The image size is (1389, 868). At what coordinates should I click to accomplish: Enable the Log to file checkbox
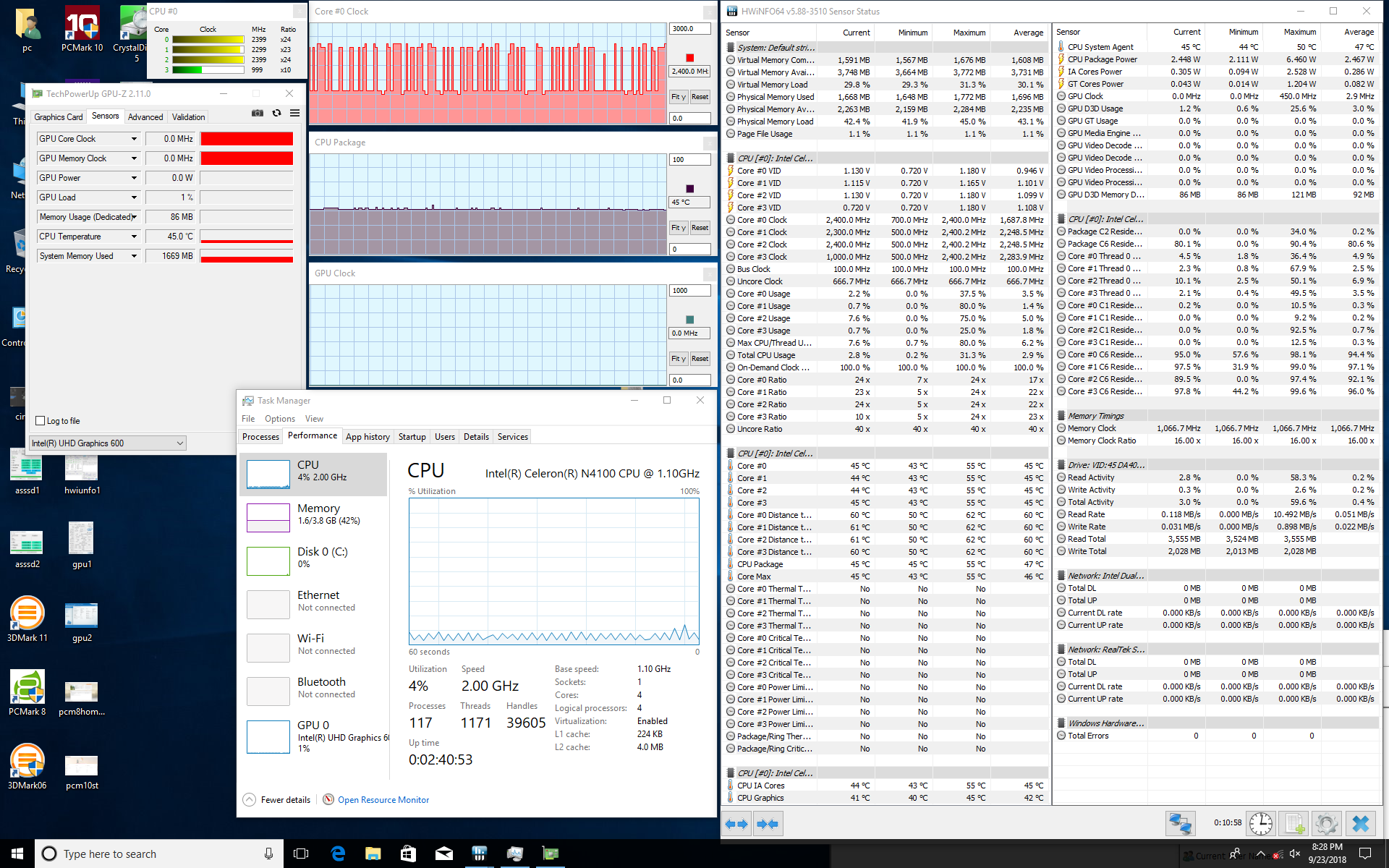coord(41,421)
